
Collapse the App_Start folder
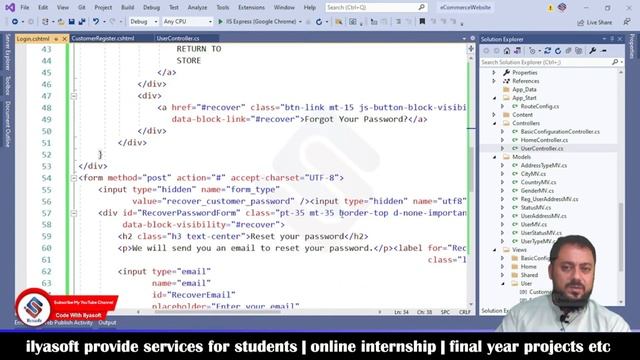pyautogui.click(x=494, y=98)
